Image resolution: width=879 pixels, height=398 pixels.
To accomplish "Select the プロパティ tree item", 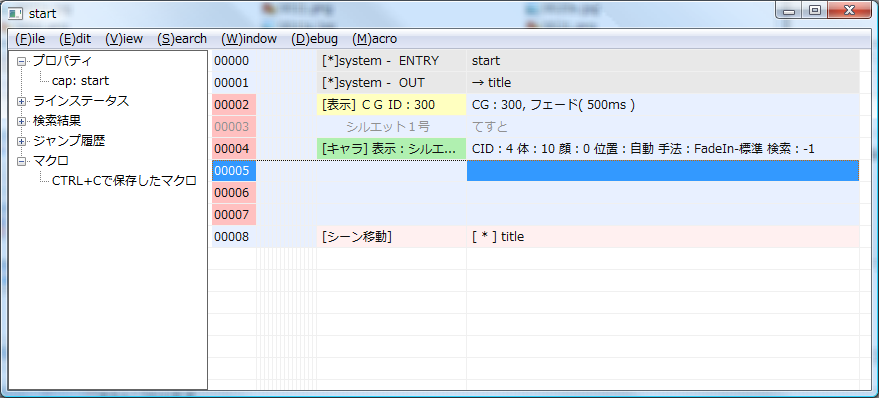I will click(x=62, y=61).
